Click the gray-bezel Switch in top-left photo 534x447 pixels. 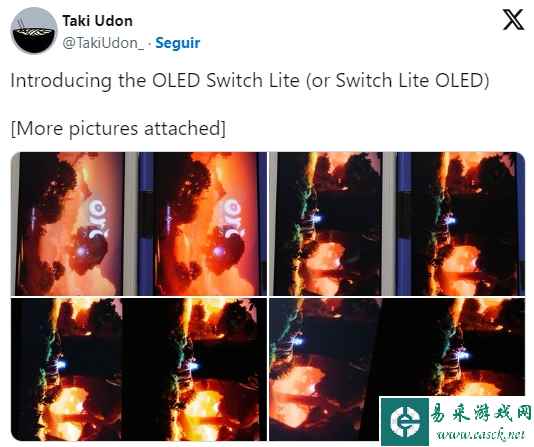pos(74,224)
